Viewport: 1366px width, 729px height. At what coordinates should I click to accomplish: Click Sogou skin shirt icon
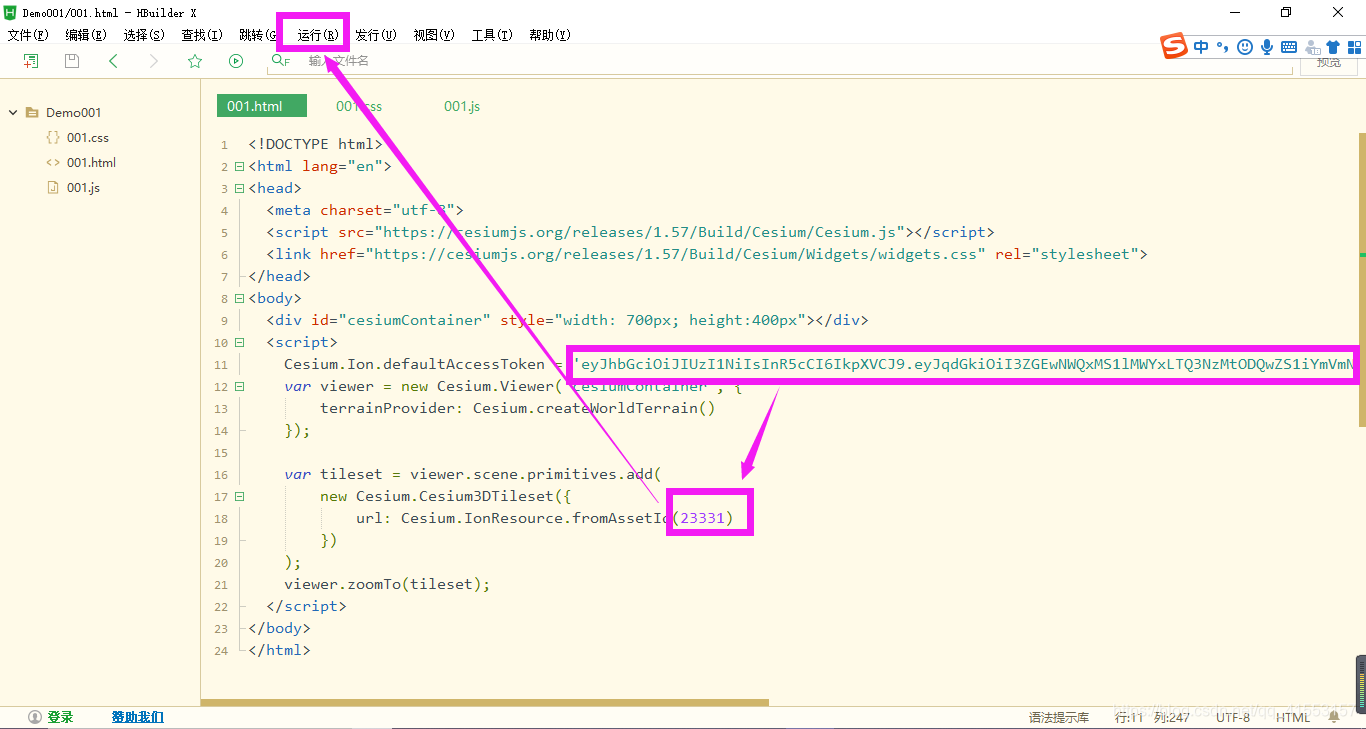click(x=1332, y=46)
